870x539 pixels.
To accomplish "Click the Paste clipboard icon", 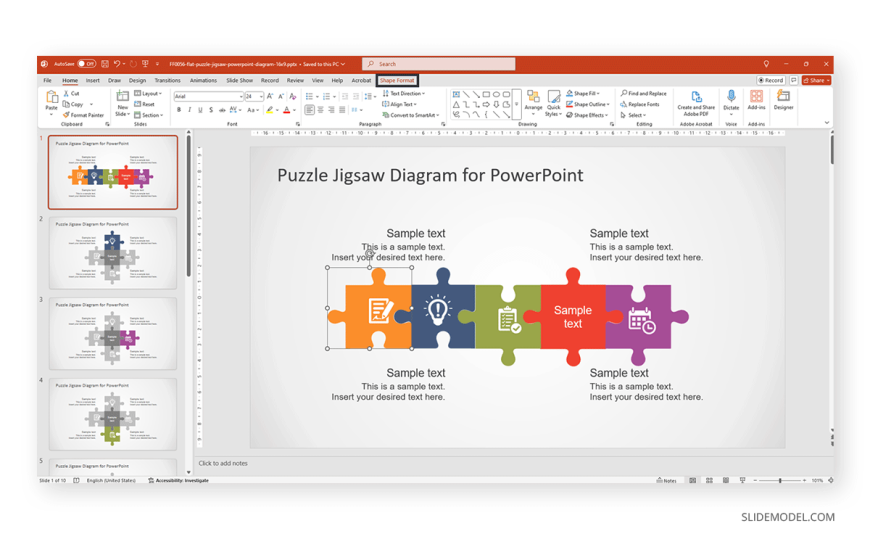I will (x=52, y=98).
